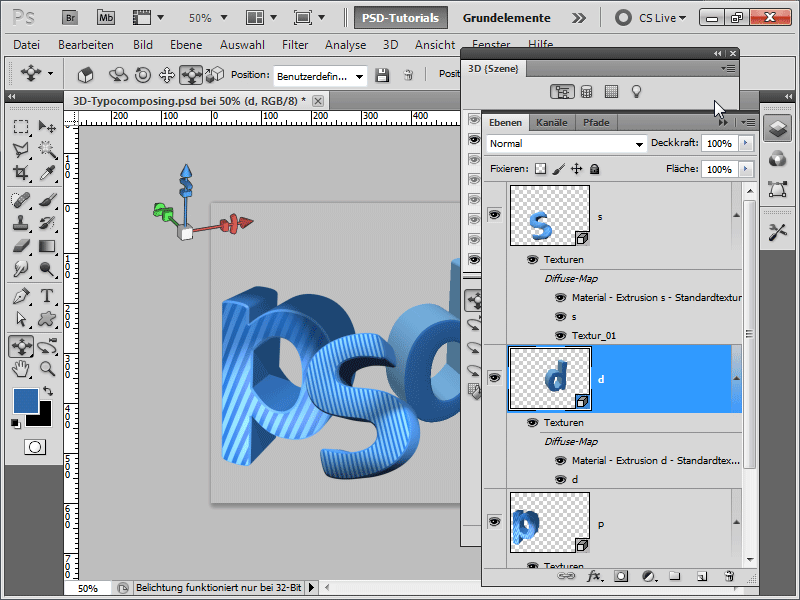This screenshot has height=600, width=800.
Task: Create a new layer
Action: click(x=702, y=577)
